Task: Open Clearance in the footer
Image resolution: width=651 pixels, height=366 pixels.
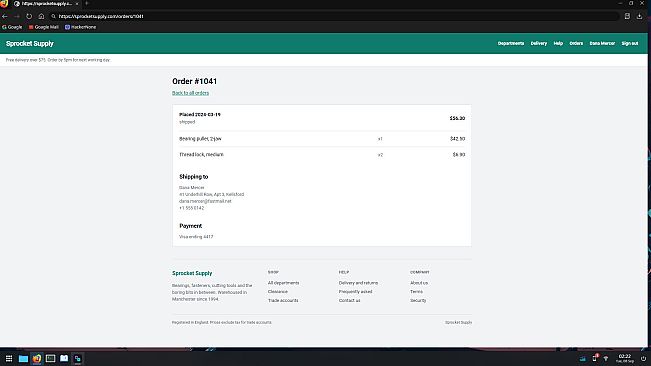Action: pyautogui.click(x=278, y=292)
